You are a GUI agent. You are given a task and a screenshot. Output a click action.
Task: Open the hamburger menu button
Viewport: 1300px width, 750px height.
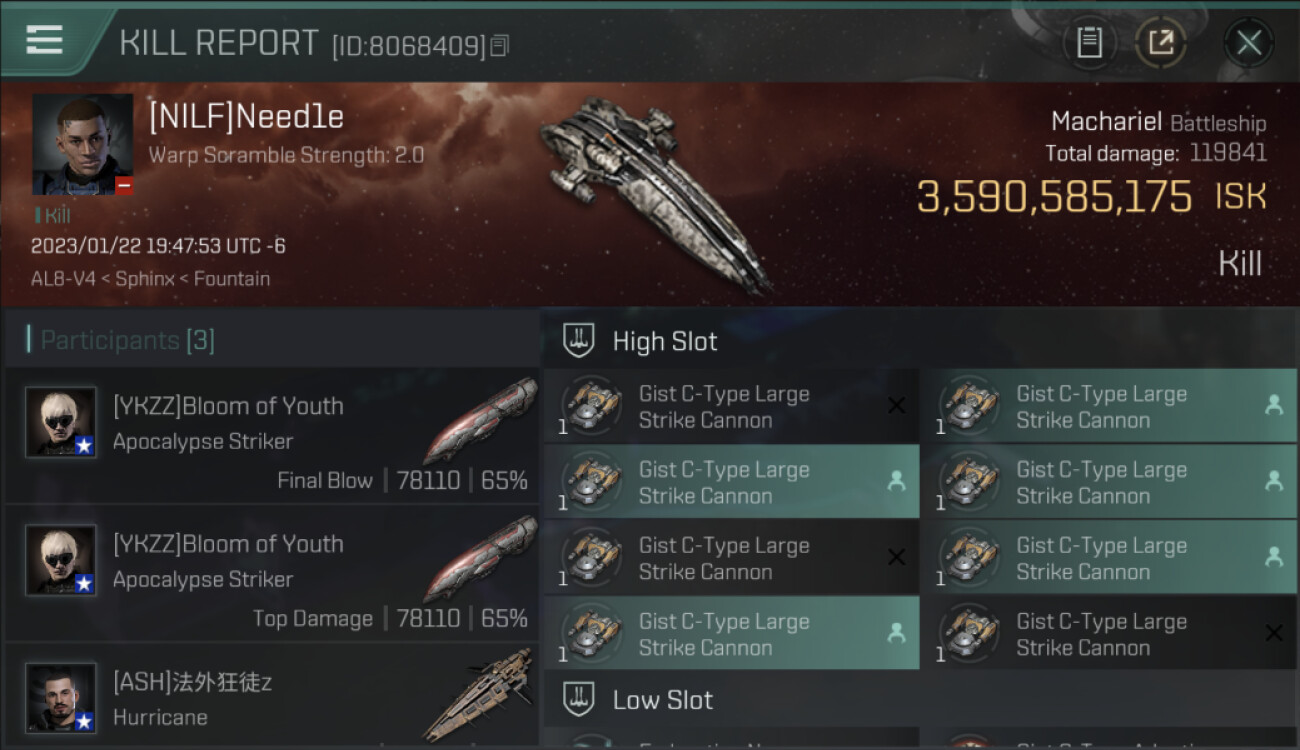point(44,40)
